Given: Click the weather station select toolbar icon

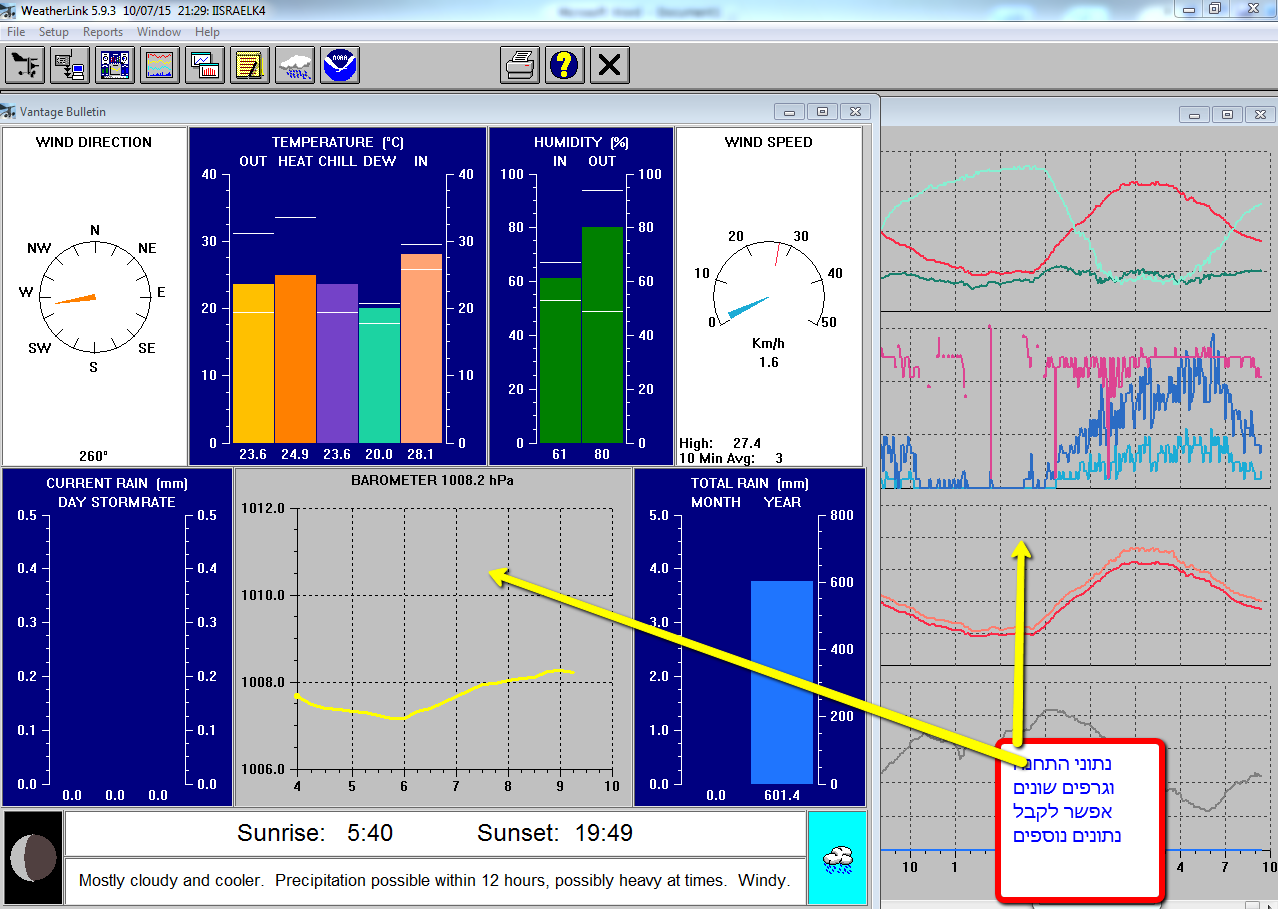Looking at the screenshot, I should pos(25,66).
